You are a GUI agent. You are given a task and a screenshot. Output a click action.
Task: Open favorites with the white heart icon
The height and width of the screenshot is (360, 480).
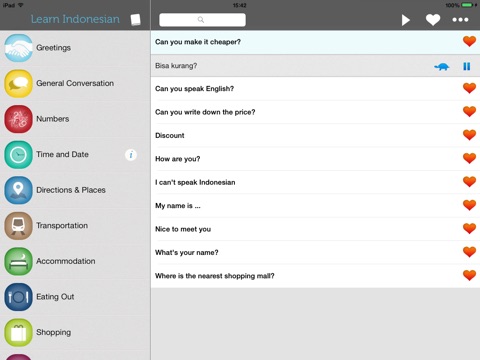point(433,20)
